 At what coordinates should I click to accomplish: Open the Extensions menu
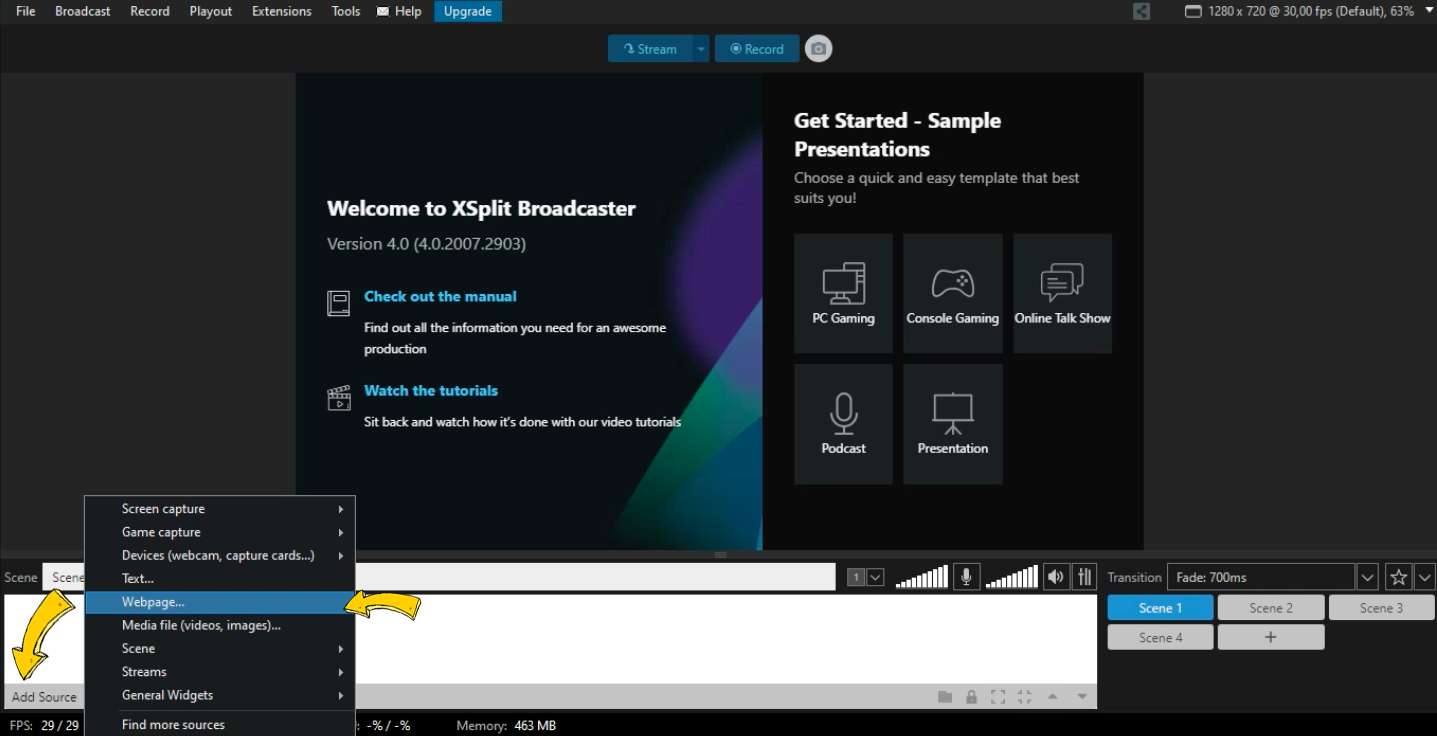click(282, 11)
